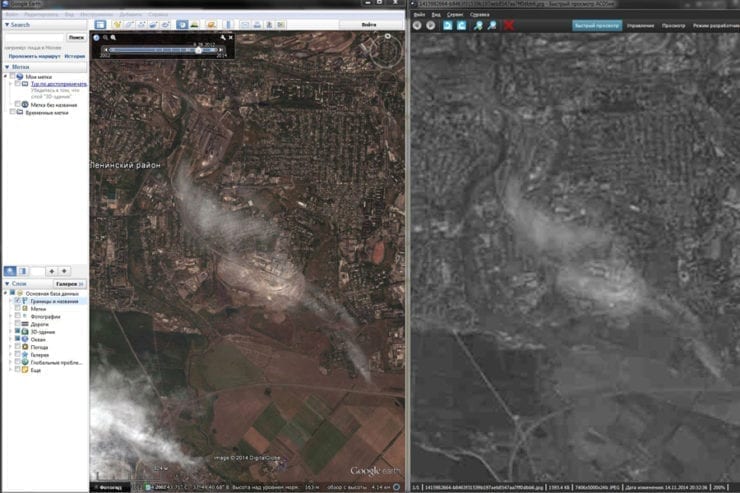Toggle the Океан layer checkbox
The image size is (740, 493).
[17, 339]
